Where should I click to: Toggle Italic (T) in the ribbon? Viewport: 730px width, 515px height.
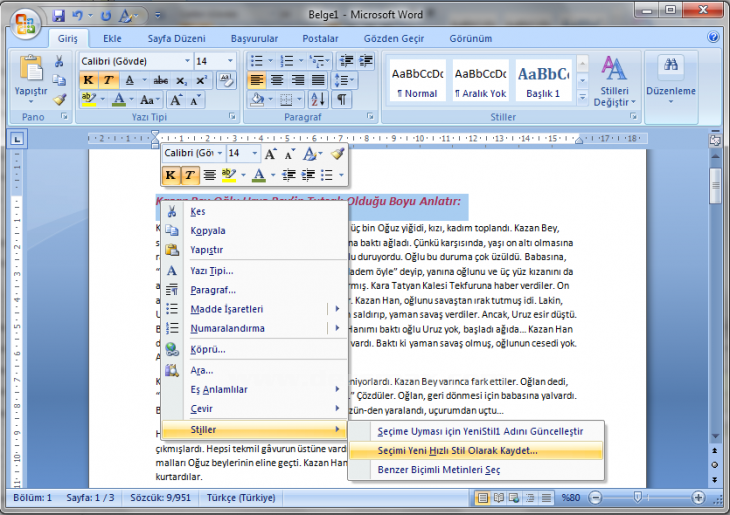click(108, 81)
